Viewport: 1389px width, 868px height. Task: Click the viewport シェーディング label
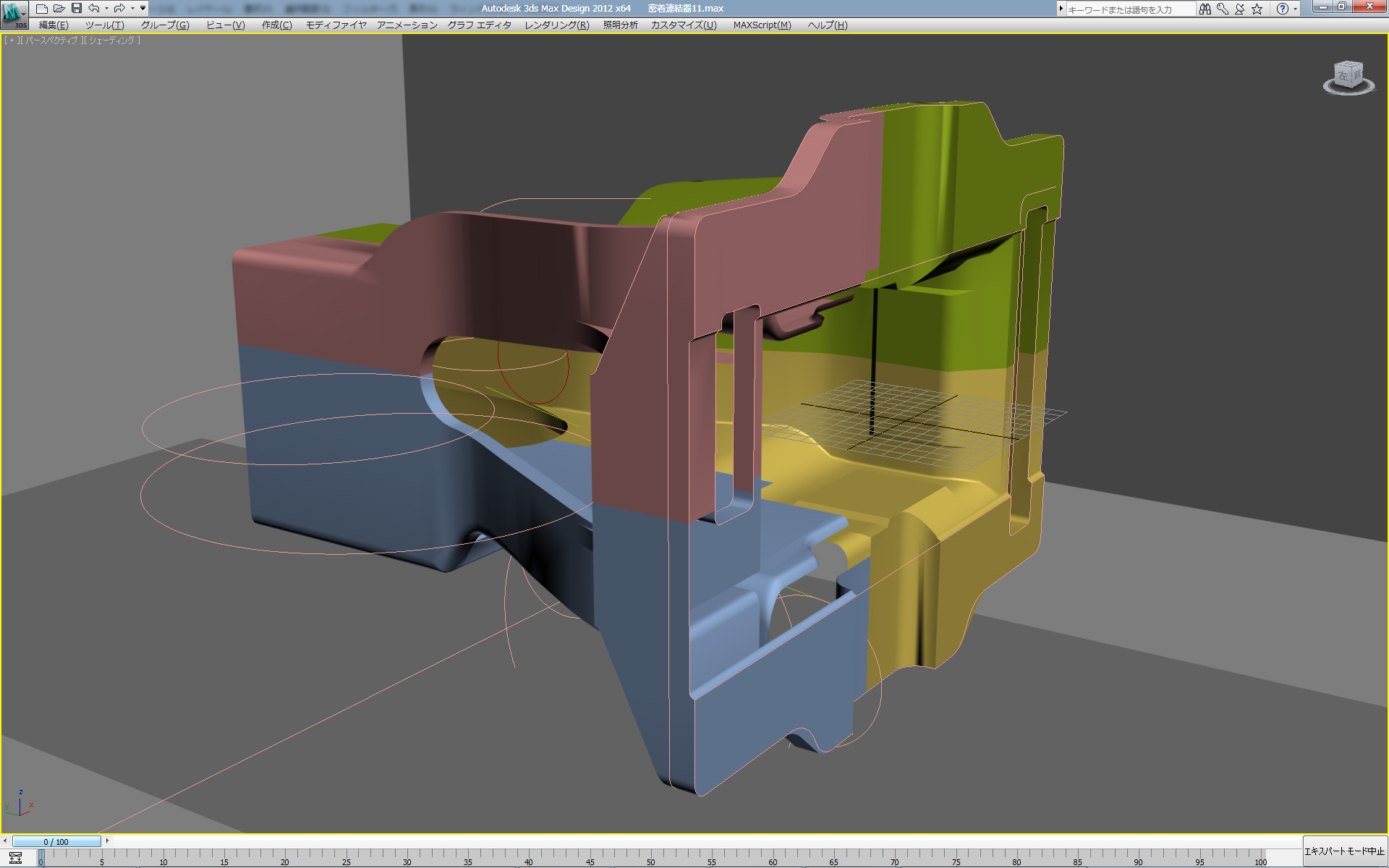tap(112, 41)
